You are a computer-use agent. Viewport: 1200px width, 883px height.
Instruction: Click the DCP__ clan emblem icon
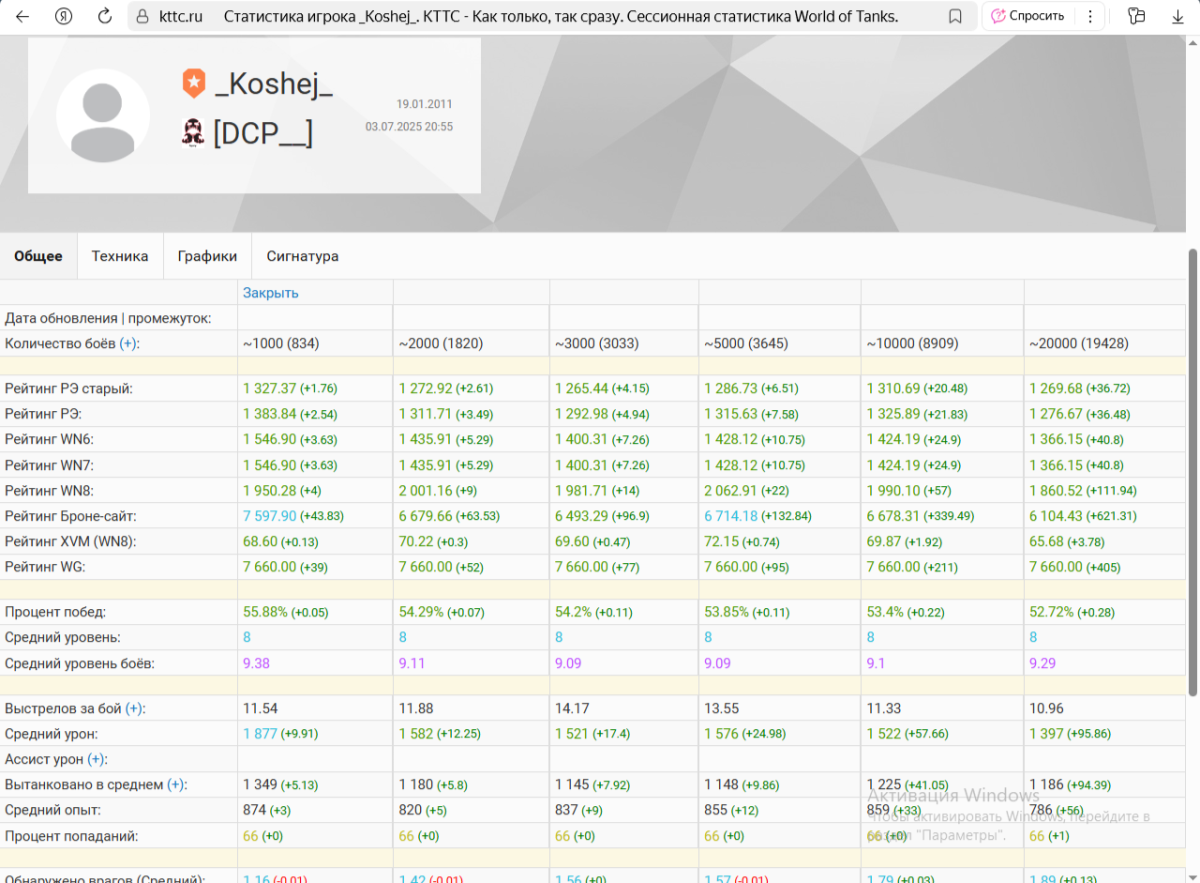pos(193,132)
